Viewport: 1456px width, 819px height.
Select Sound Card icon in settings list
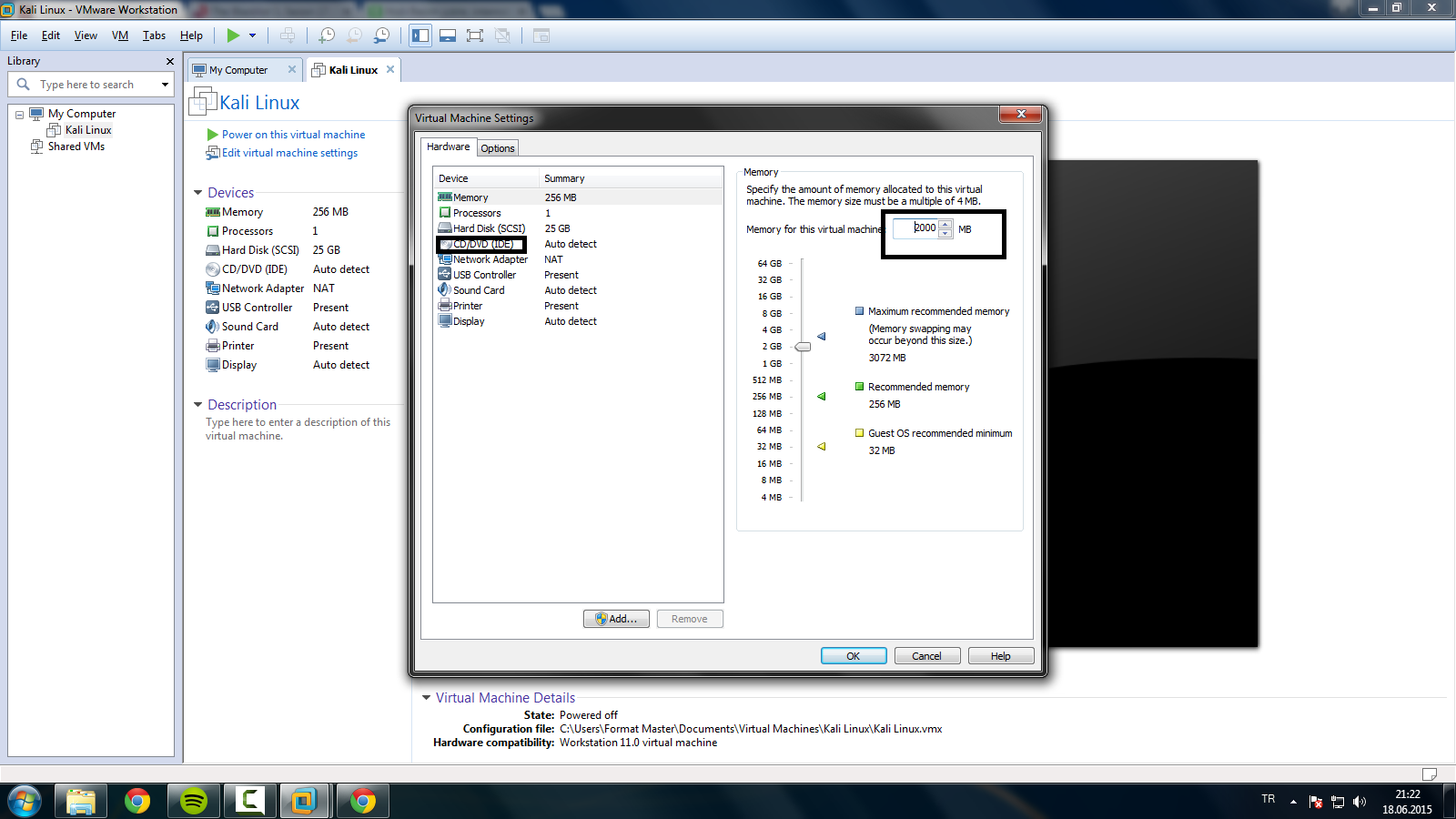(445, 290)
